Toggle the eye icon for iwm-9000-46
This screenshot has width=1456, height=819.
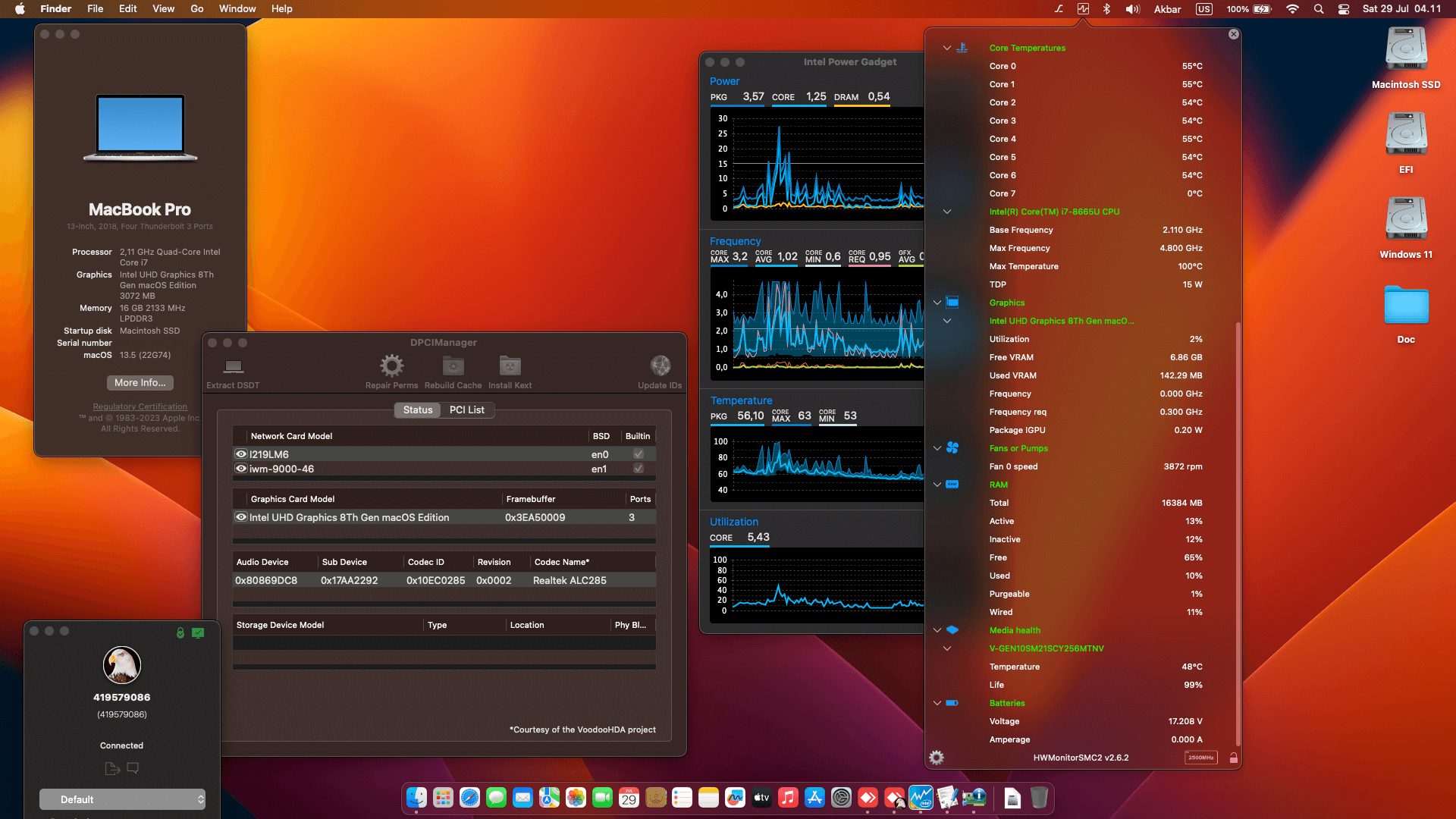click(241, 469)
